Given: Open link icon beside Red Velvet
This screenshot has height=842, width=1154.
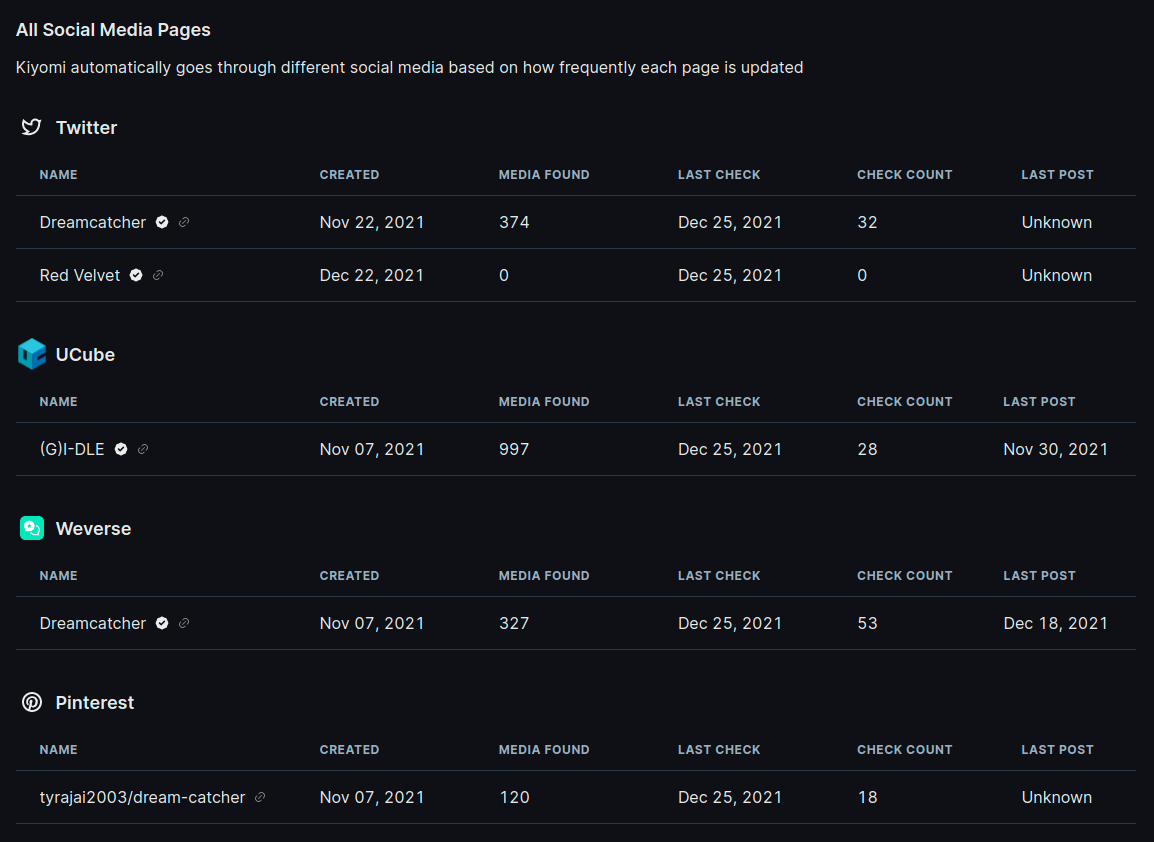Looking at the screenshot, I should 158,275.
